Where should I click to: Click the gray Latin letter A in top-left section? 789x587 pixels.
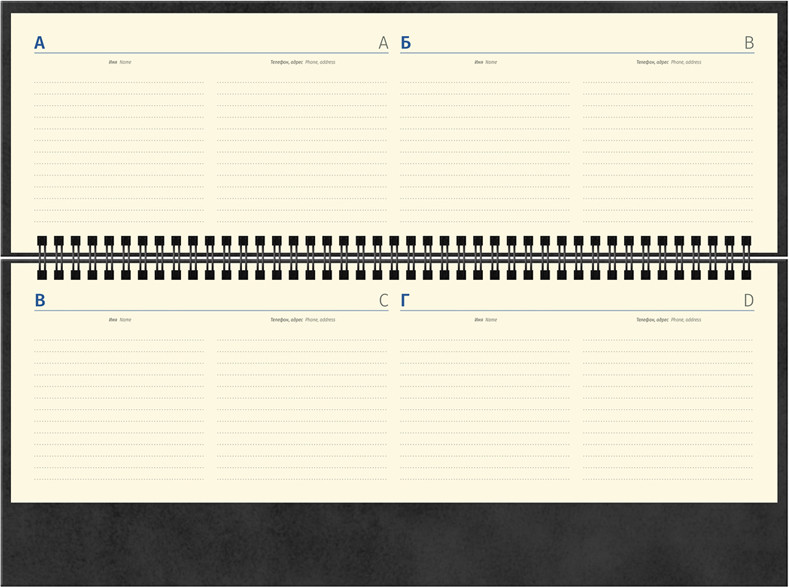tap(383, 43)
